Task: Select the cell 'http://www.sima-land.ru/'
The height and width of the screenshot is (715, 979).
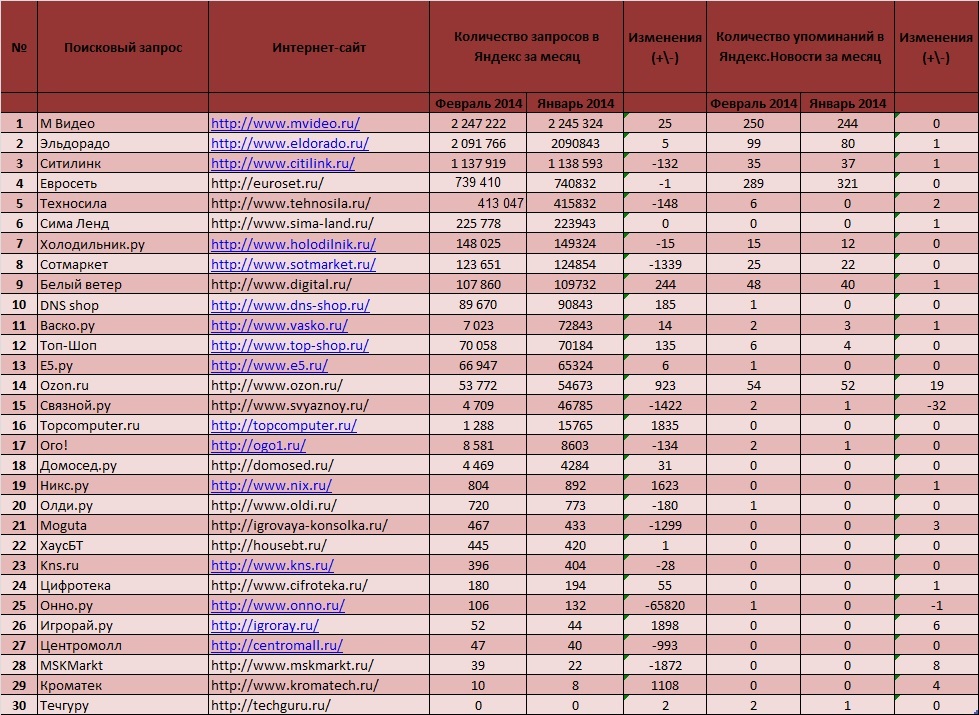Action: (x=319, y=224)
